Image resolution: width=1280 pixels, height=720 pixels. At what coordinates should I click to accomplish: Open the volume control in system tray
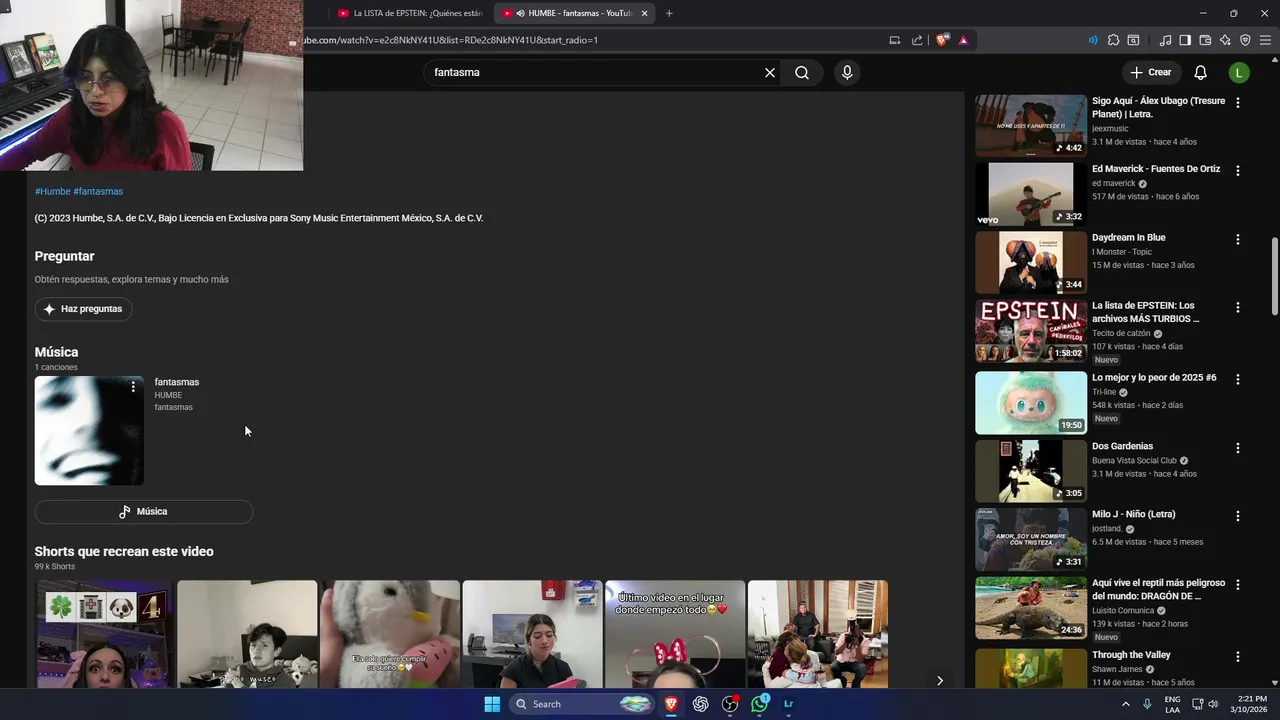(x=1213, y=704)
